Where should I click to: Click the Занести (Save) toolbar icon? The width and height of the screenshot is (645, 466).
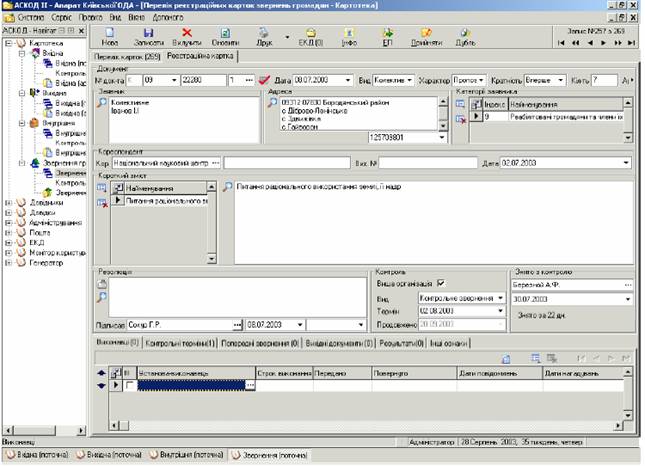coord(148,37)
